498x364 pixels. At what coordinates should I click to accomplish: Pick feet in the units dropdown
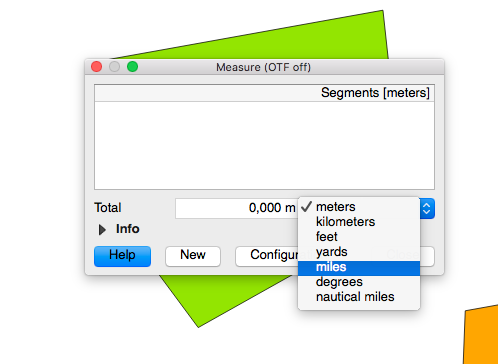click(359, 237)
